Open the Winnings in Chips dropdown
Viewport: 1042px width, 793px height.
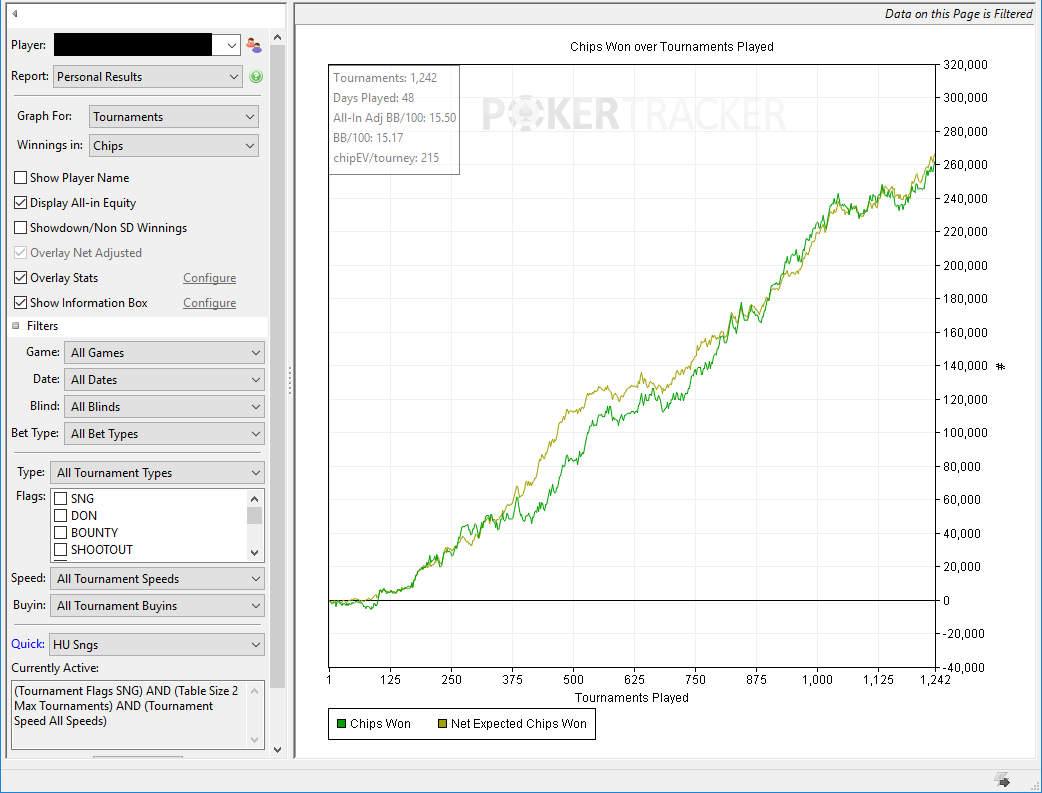tap(173, 146)
